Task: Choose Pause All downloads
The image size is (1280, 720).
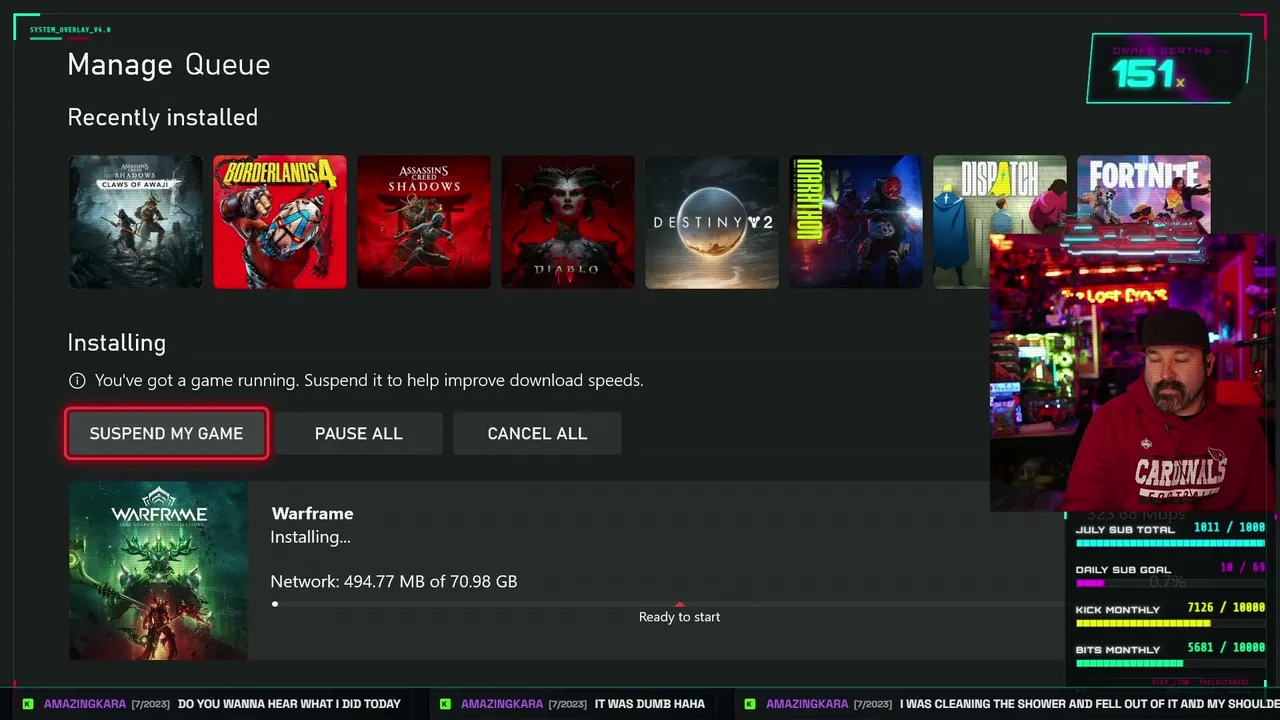Action: click(359, 433)
